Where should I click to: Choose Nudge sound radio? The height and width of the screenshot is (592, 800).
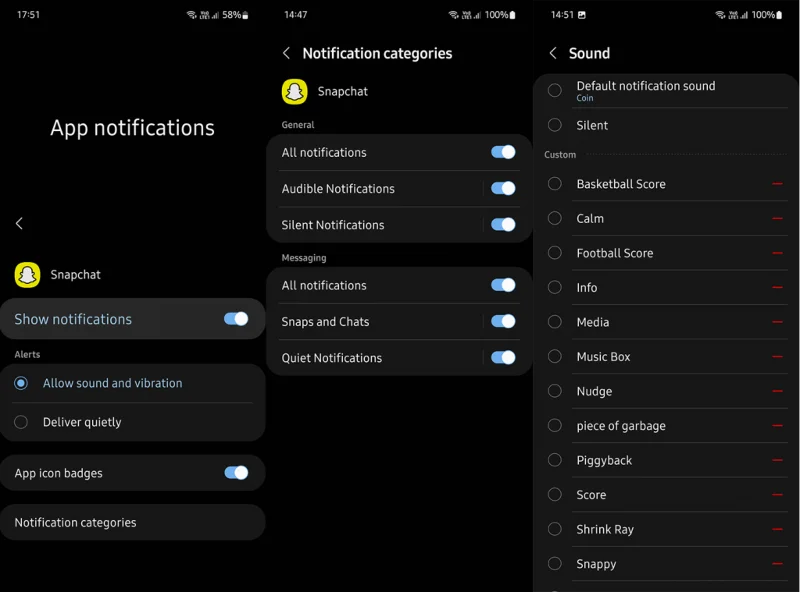pos(555,391)
